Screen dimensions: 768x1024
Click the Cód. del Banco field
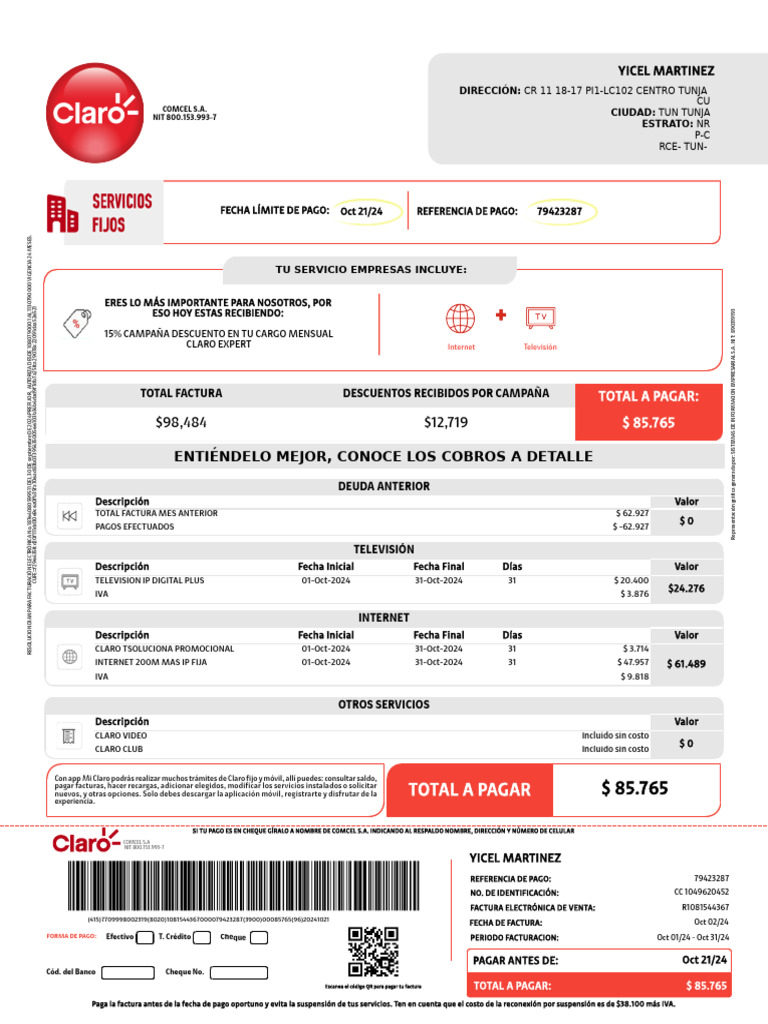pyautogui.click(x=128, y=972)
